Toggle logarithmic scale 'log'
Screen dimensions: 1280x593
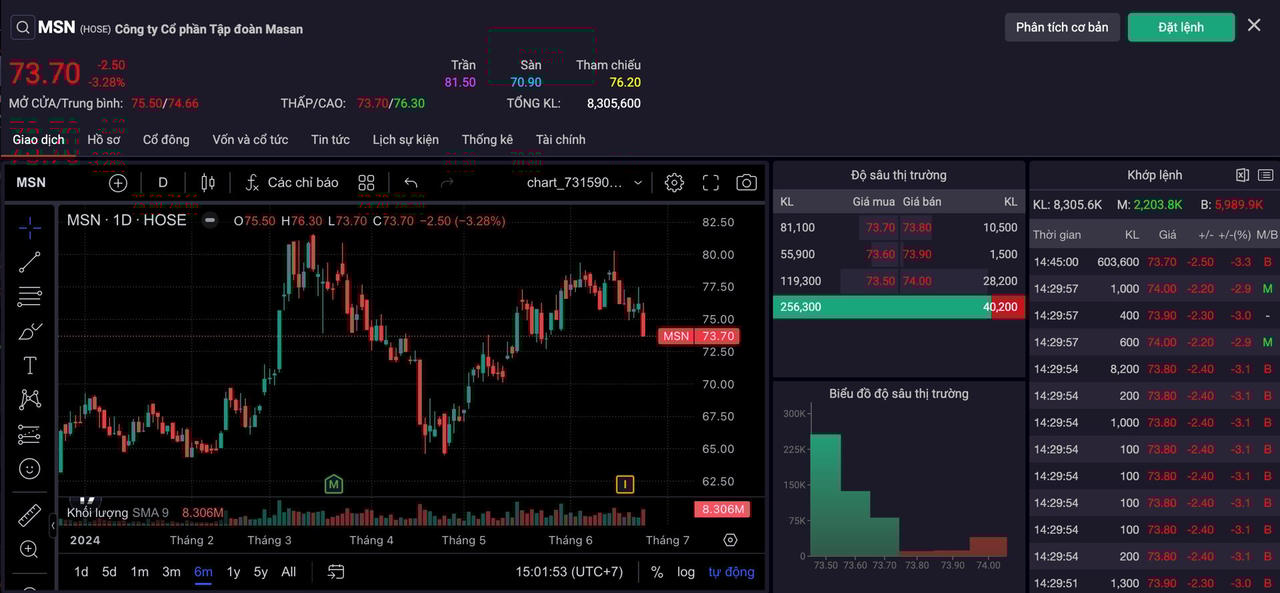coord(686,572)
